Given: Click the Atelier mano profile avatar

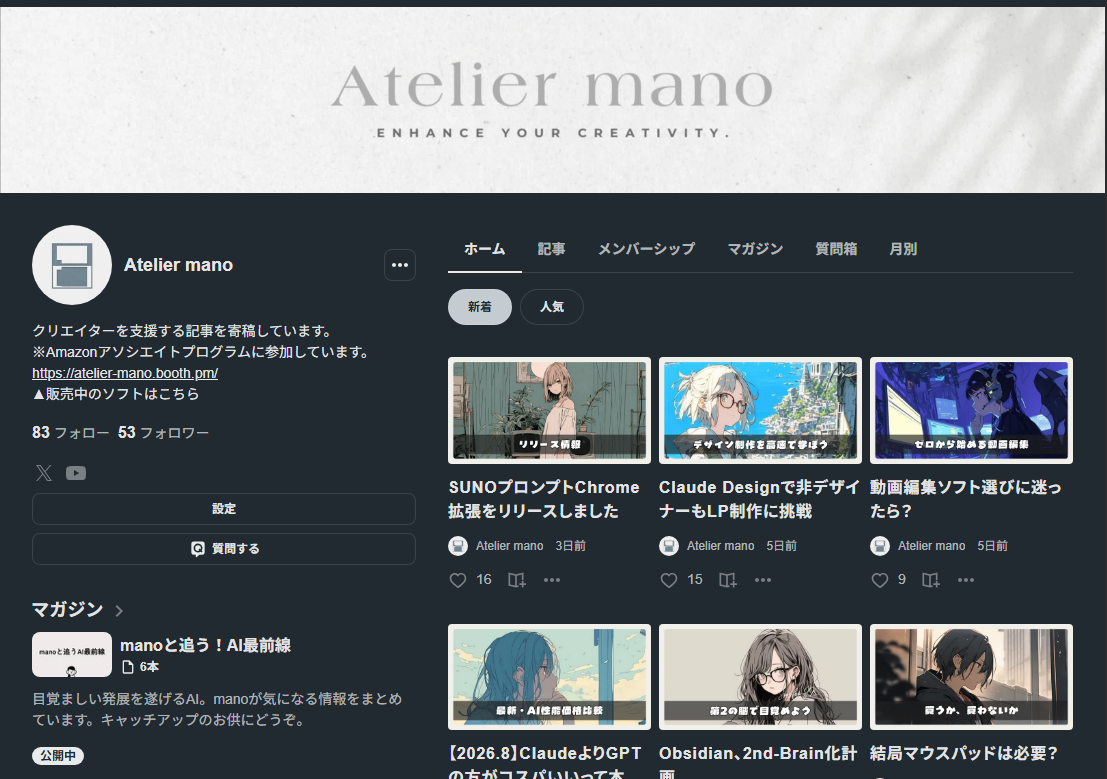Looking at the screenshot, I should click(x=72, y=265).
